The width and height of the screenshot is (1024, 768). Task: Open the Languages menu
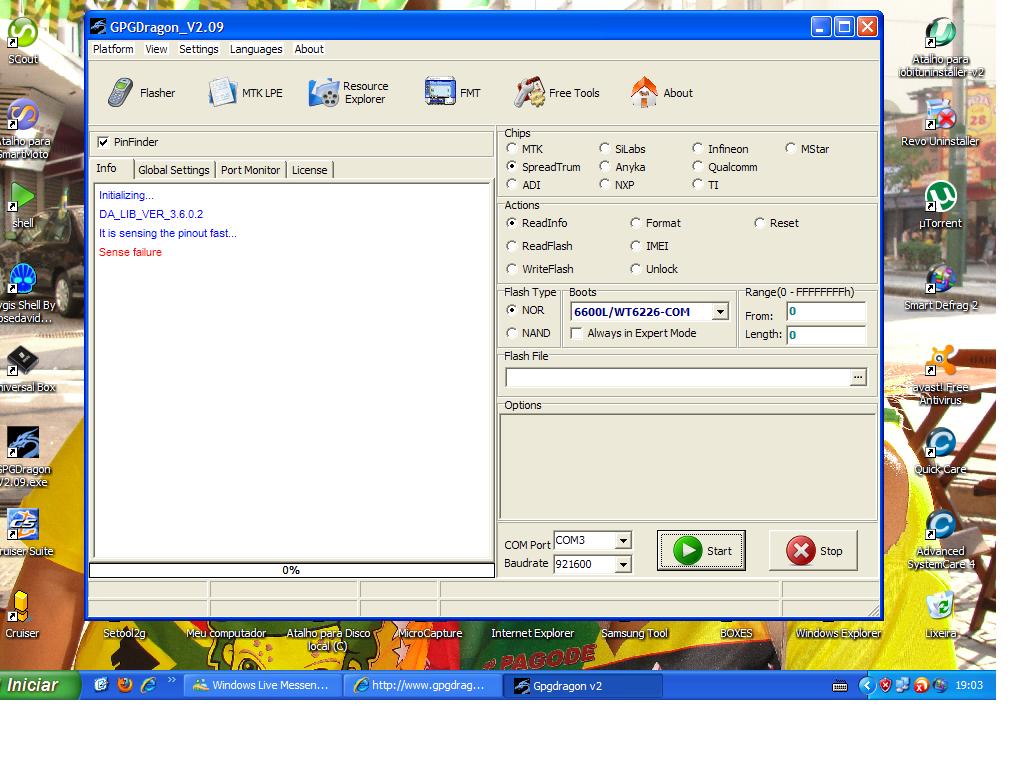pyautogui.click(x=256, y=49)
